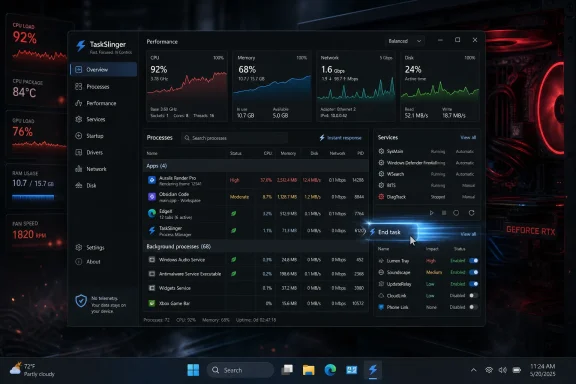Viewport: 576px width, 384px height.
Task: Enable the CloudLink startup toggle
Action: pyautogui.click(x=474, y=295)
